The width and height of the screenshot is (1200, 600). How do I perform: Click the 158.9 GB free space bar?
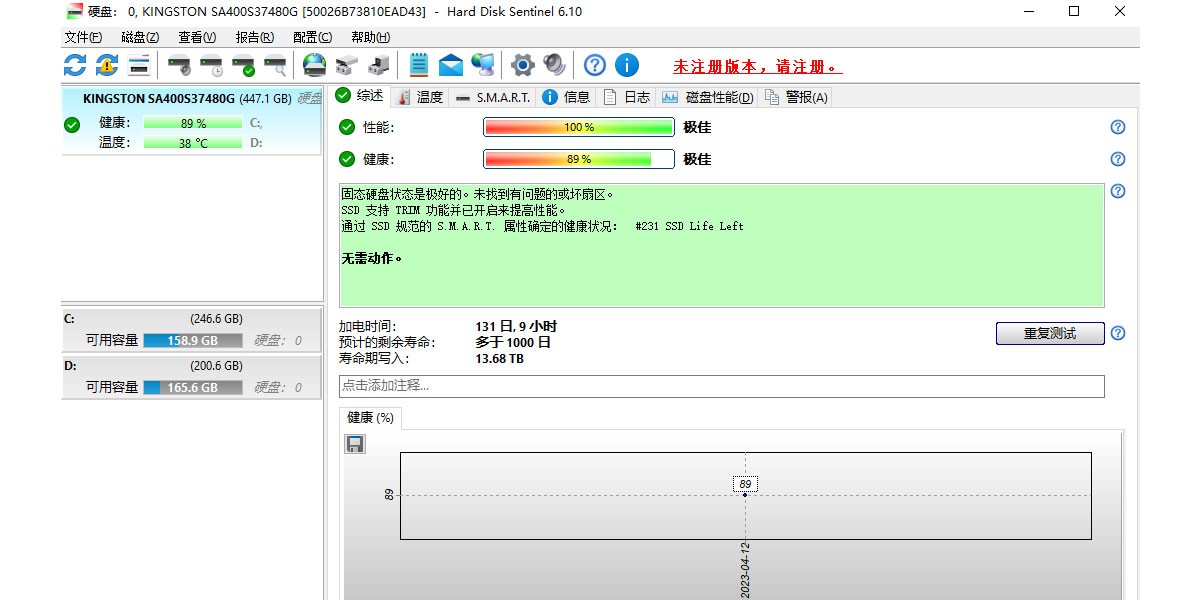tap(193, 340)
